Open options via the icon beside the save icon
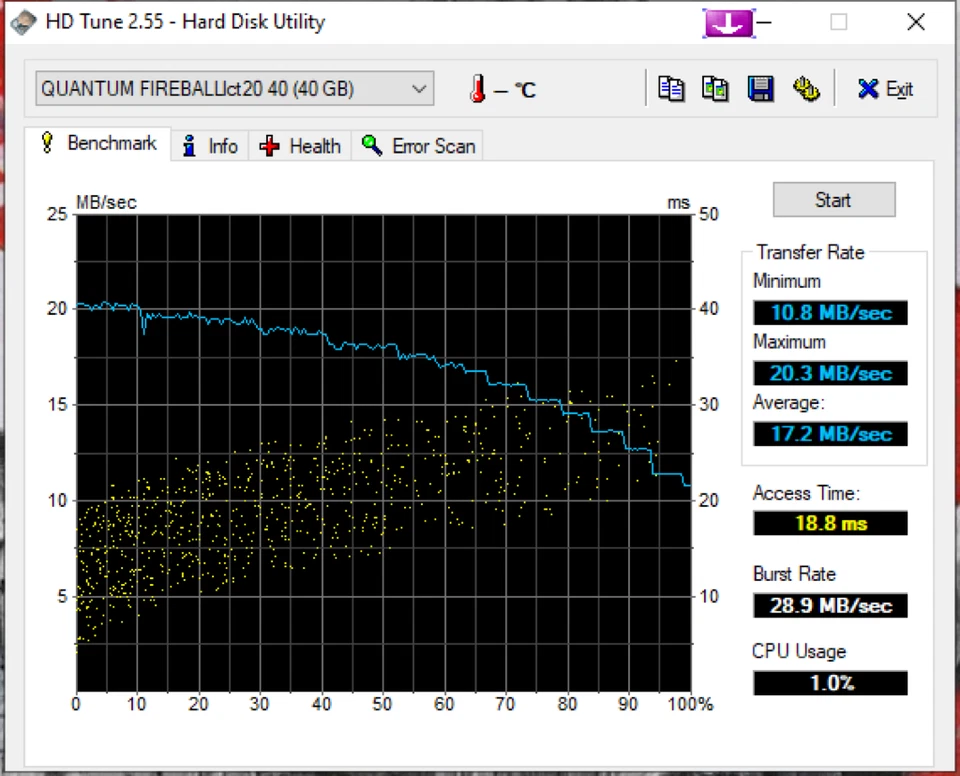960x776 pixels. tap(807, 88)
